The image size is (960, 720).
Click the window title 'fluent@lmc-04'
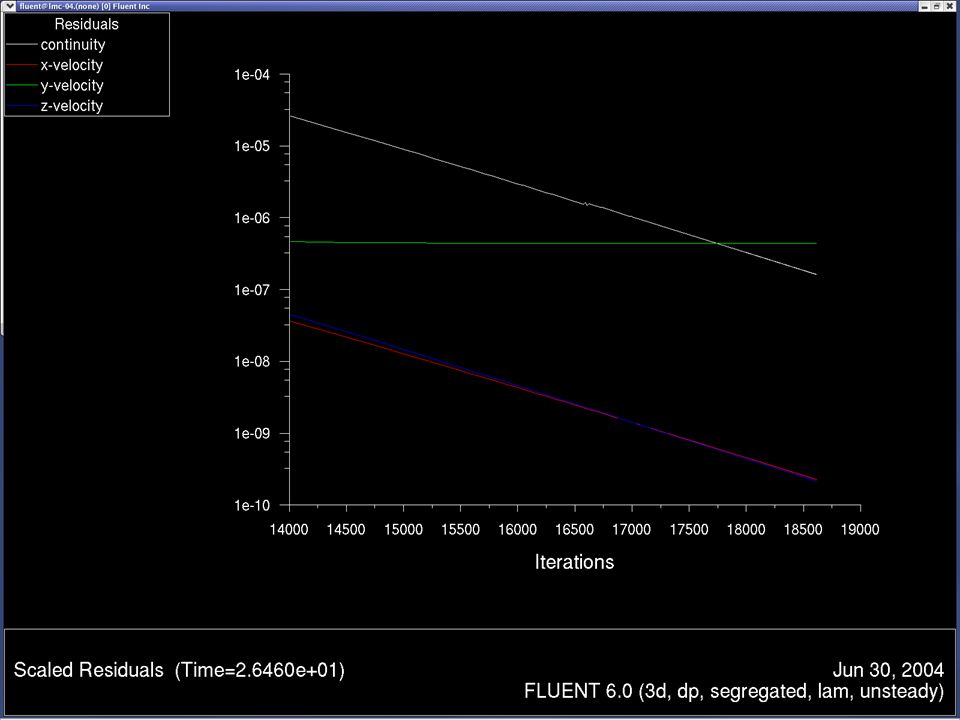[x=84, y=6]
